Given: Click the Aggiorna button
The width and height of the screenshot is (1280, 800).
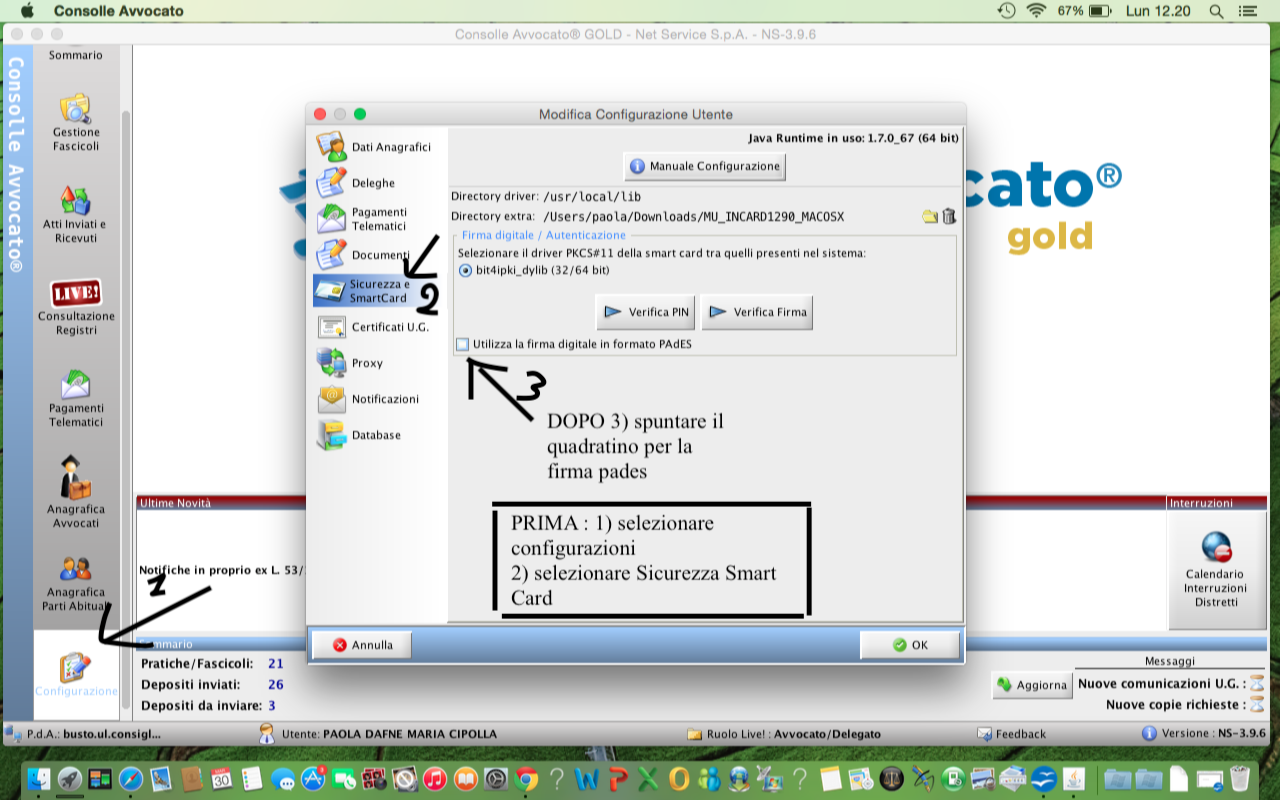Looking at the screenshot, I should coord(1032,685).
